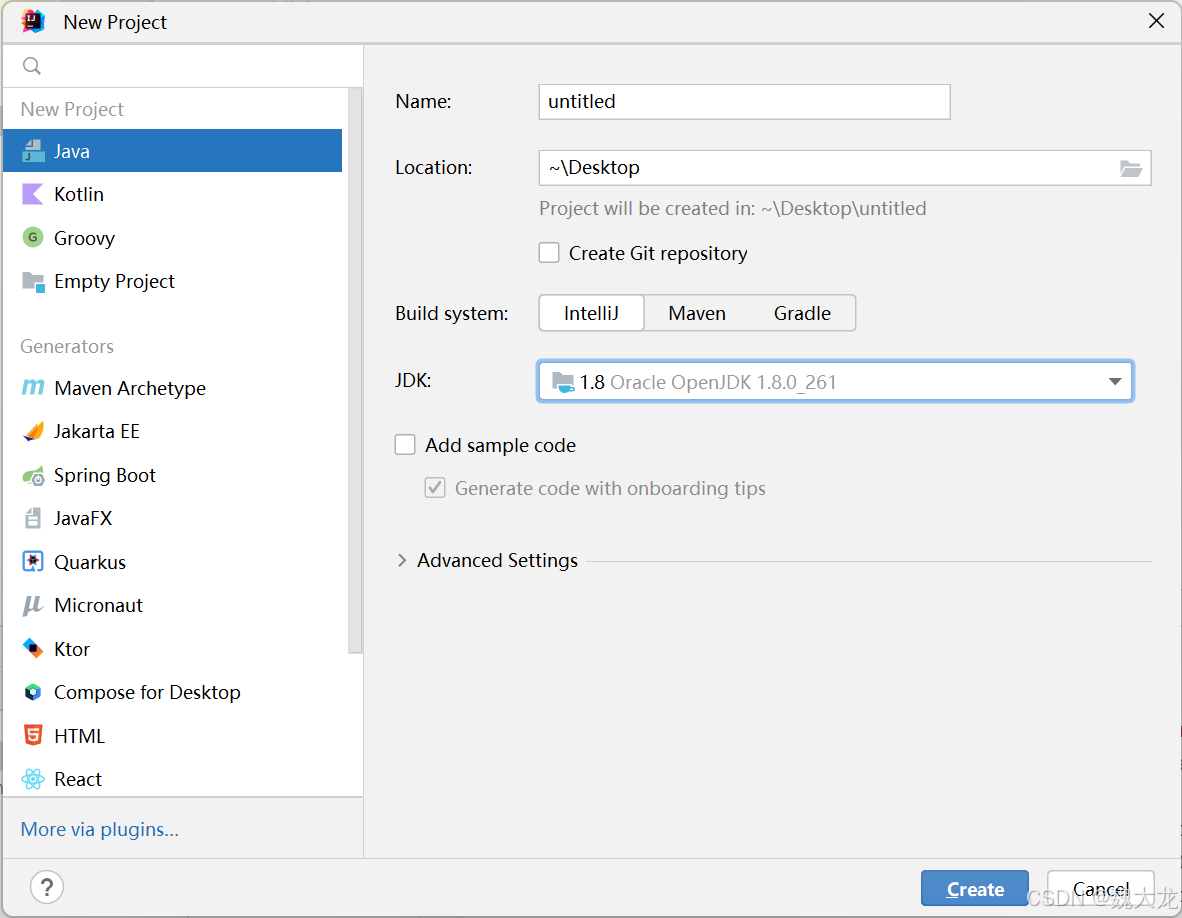Click the Maven Archetype m icon

[32, 387]
